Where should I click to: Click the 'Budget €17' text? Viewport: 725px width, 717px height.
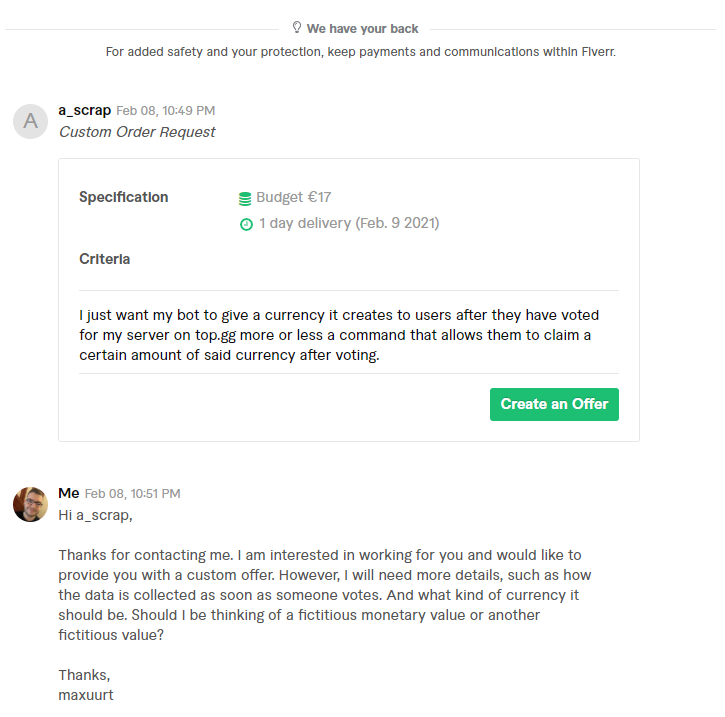[293, 197]
